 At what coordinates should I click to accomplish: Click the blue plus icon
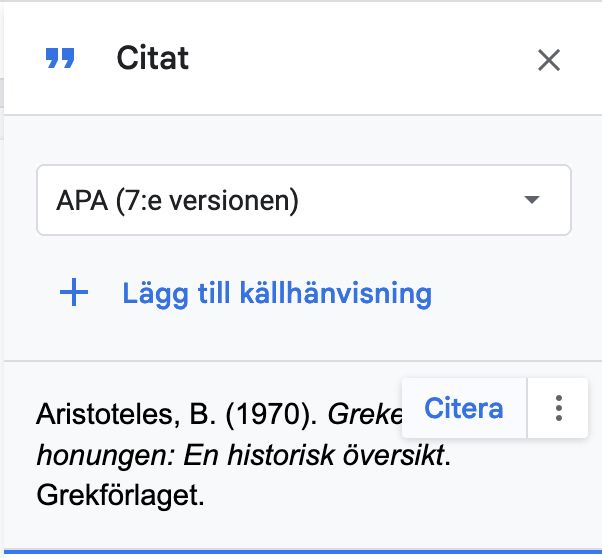74,293
